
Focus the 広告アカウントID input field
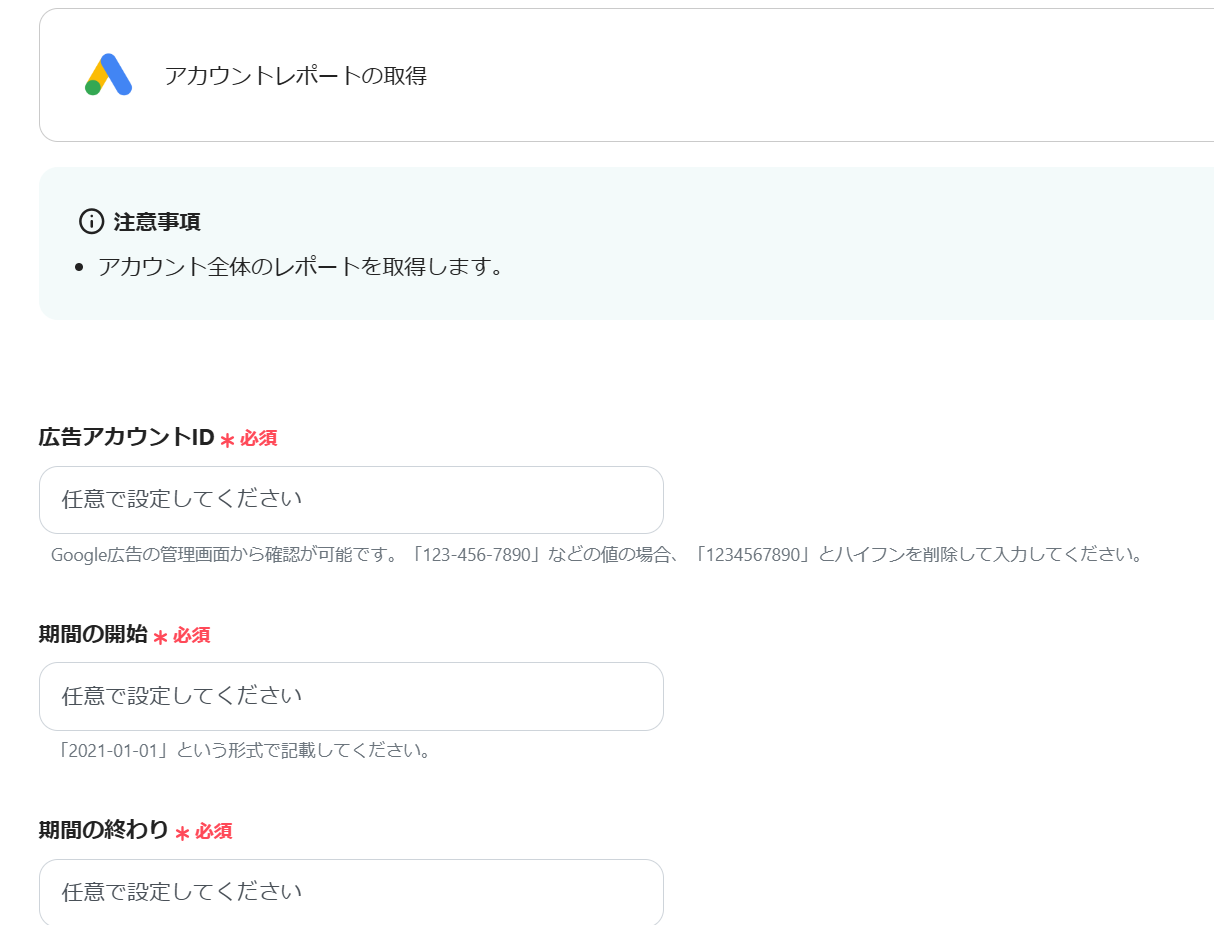click(x=351, y=499)
